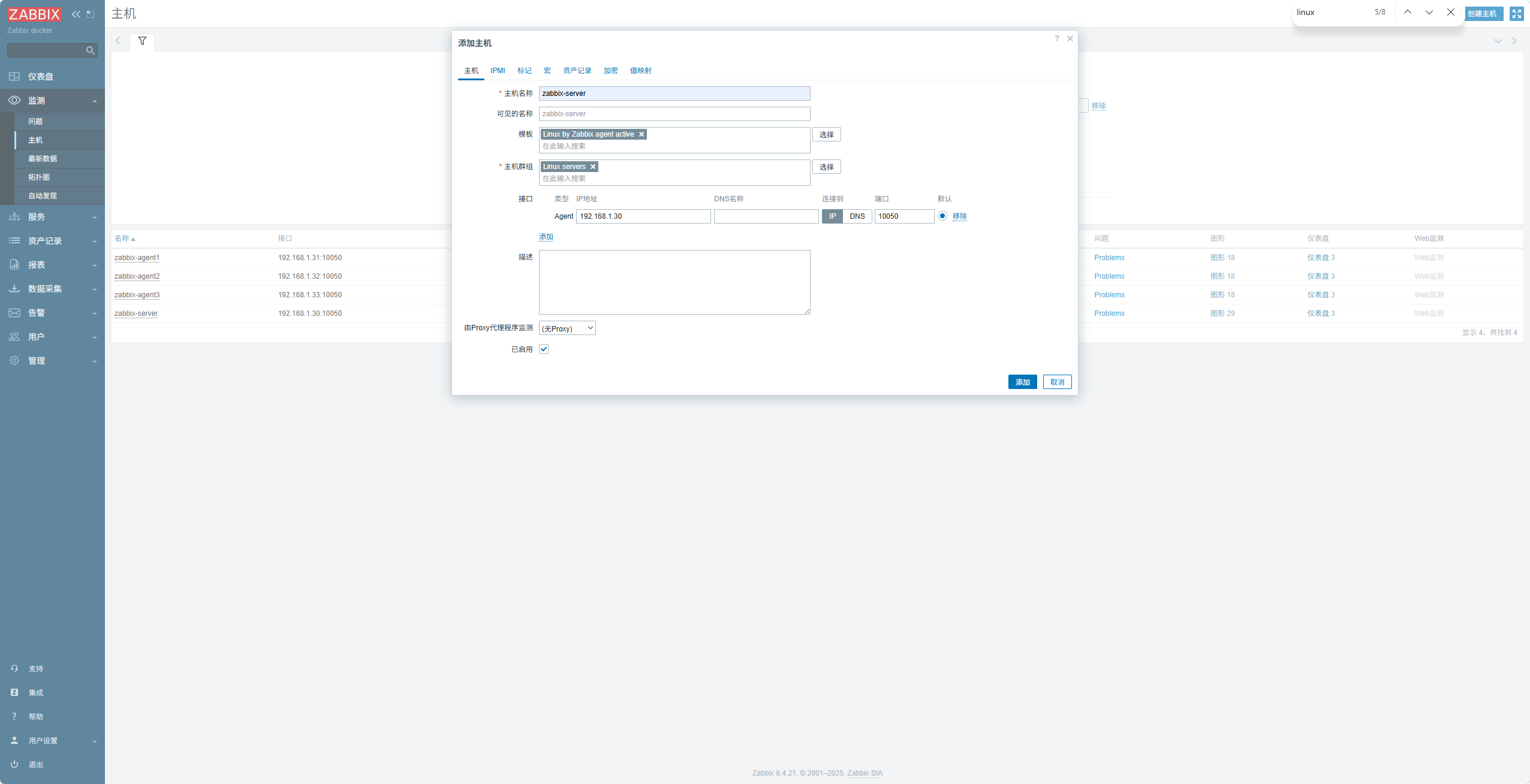Close the browser find bar
This screenshot has height=784, width=1530.
coord(1451,13)
